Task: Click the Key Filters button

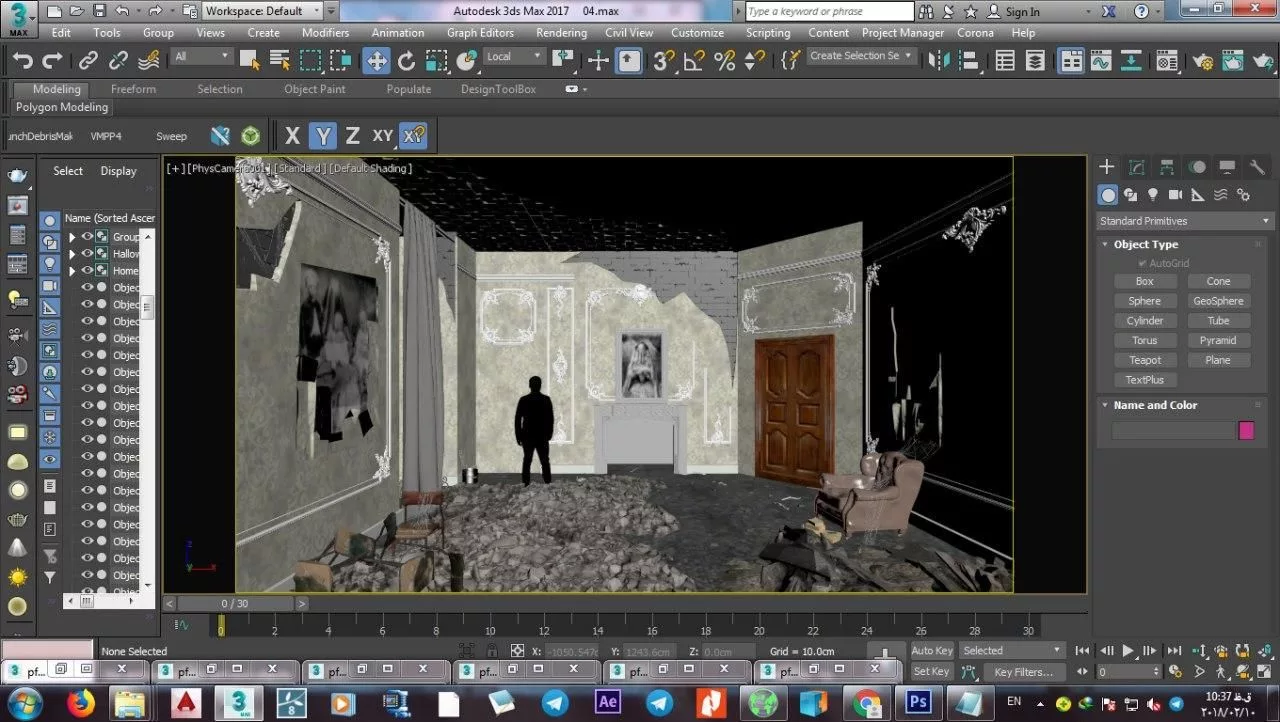Action: click(1023, 672)
